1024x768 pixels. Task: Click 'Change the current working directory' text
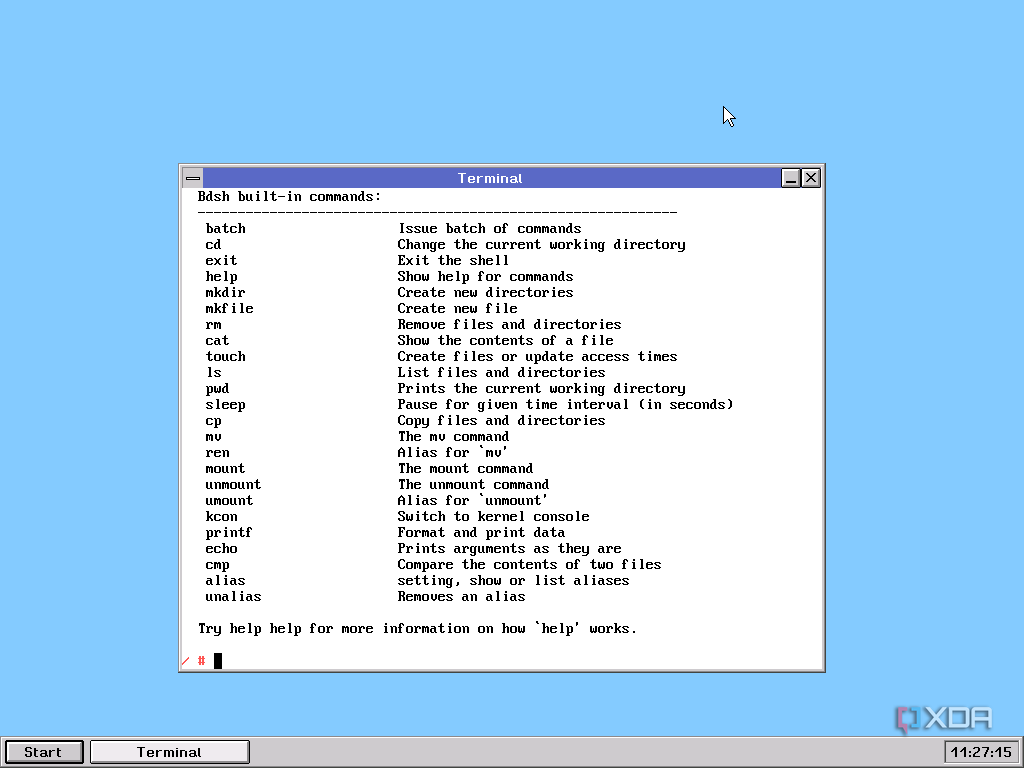pos(541,245)
